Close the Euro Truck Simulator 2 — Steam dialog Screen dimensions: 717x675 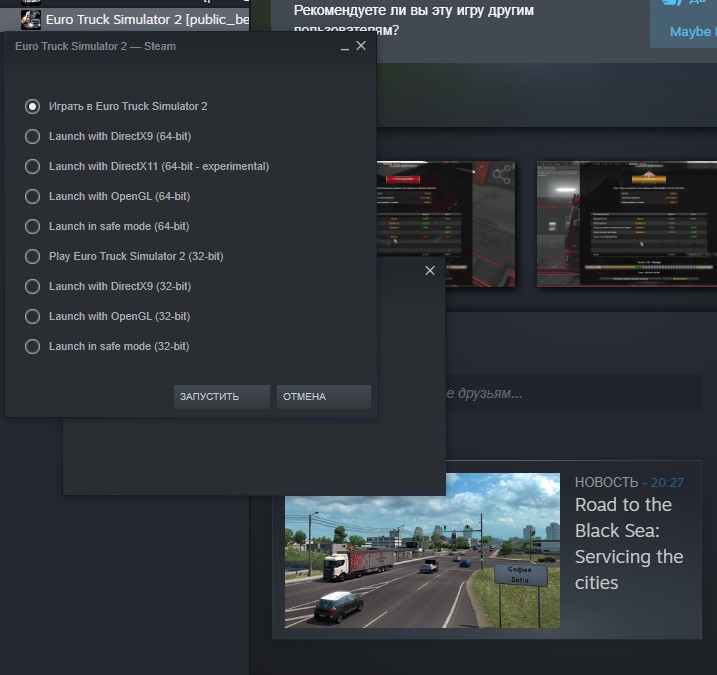pos(361,46)
